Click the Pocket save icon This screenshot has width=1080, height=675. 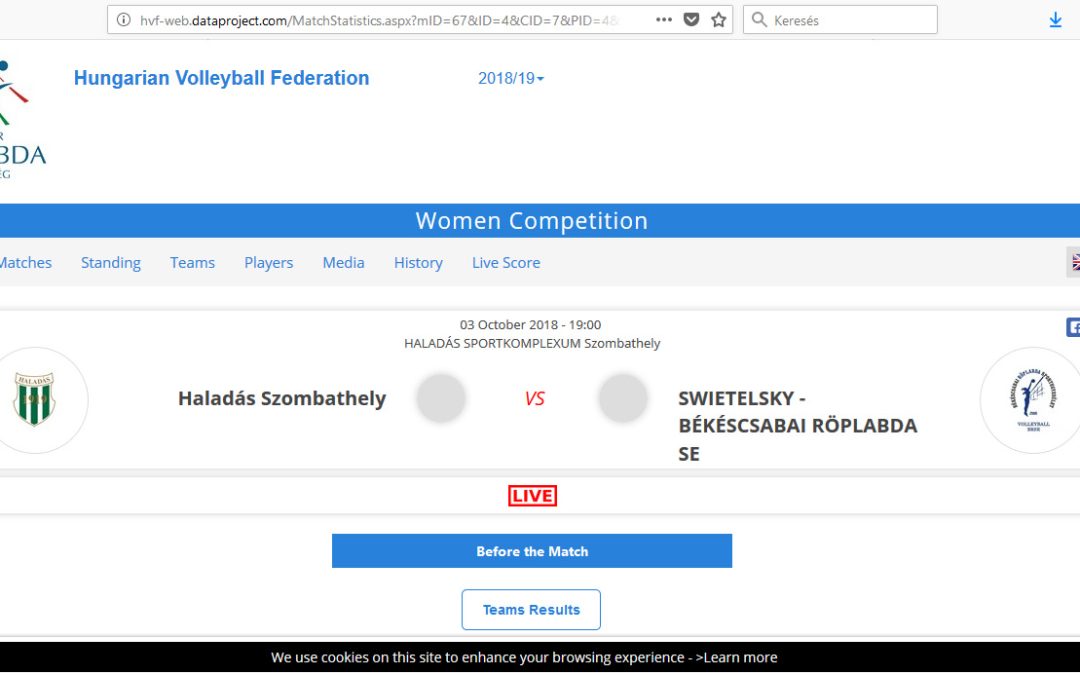pyautogui.click(x=691, y=20)
